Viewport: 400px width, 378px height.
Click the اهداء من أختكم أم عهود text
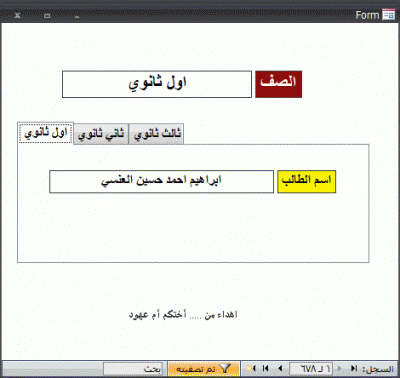[x=183, y=315]
